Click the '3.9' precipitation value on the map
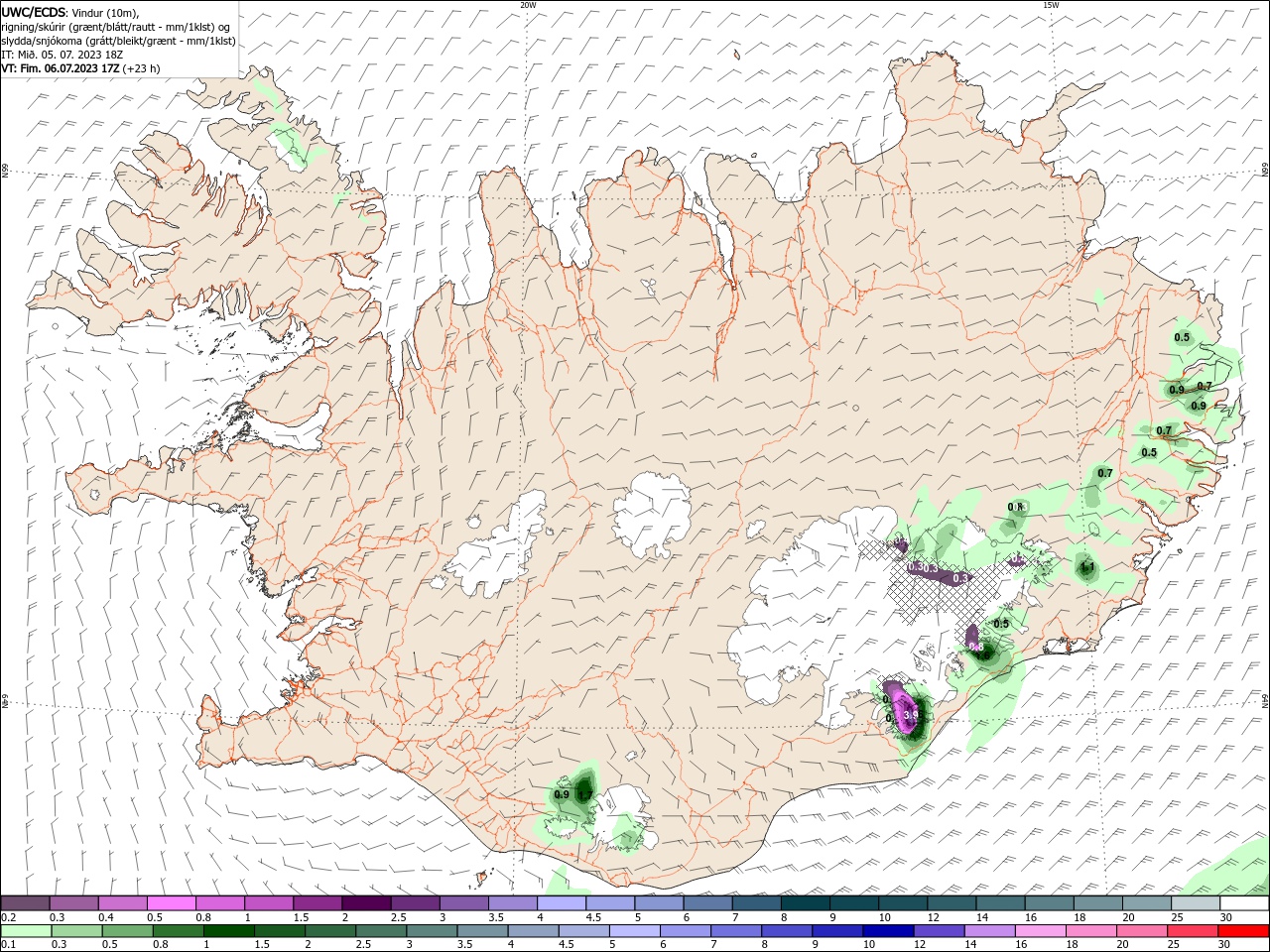This screenshot has height=952, width=1270. [x=912, y=715]
